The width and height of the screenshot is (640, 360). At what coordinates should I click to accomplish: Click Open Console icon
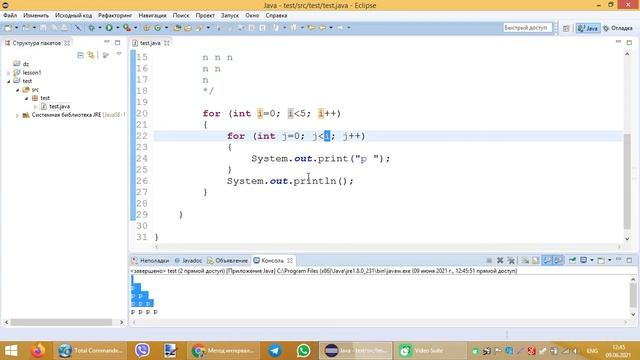(601, 260)
